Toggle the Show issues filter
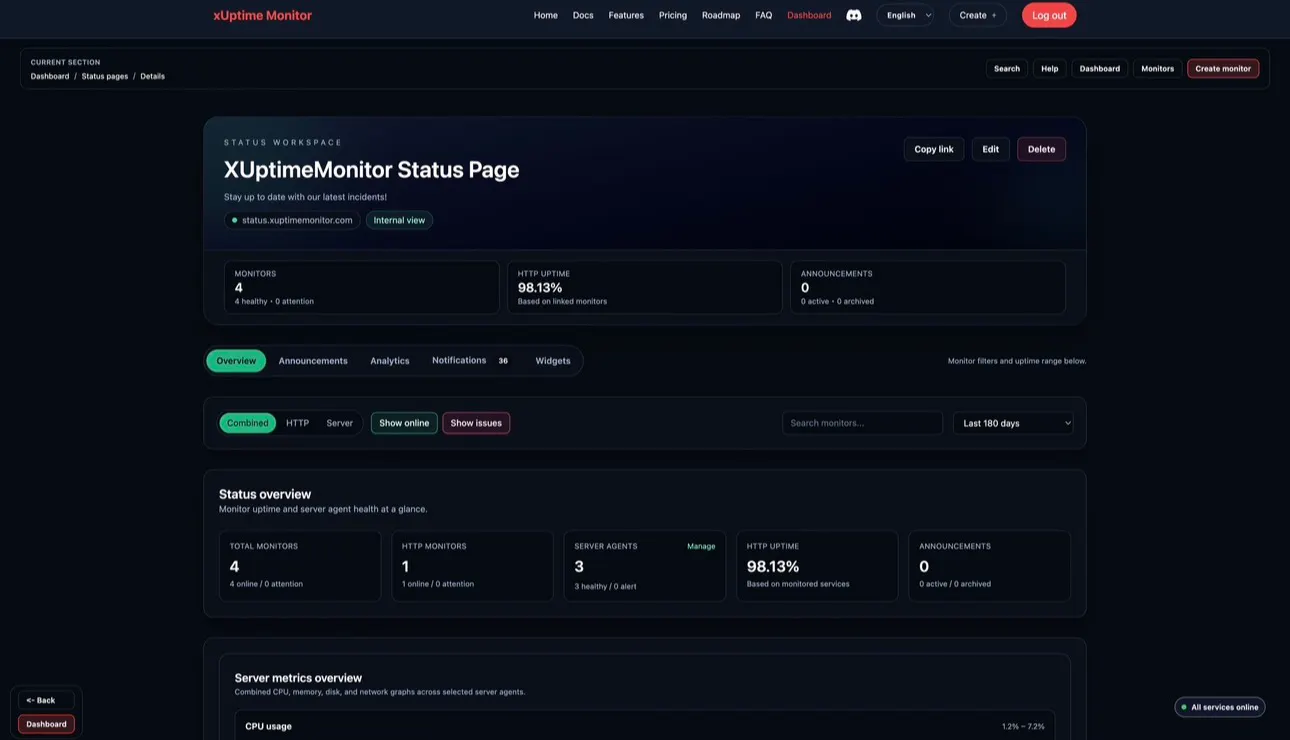The height and width of the screenshot is (740, 1290). (476, 423)
